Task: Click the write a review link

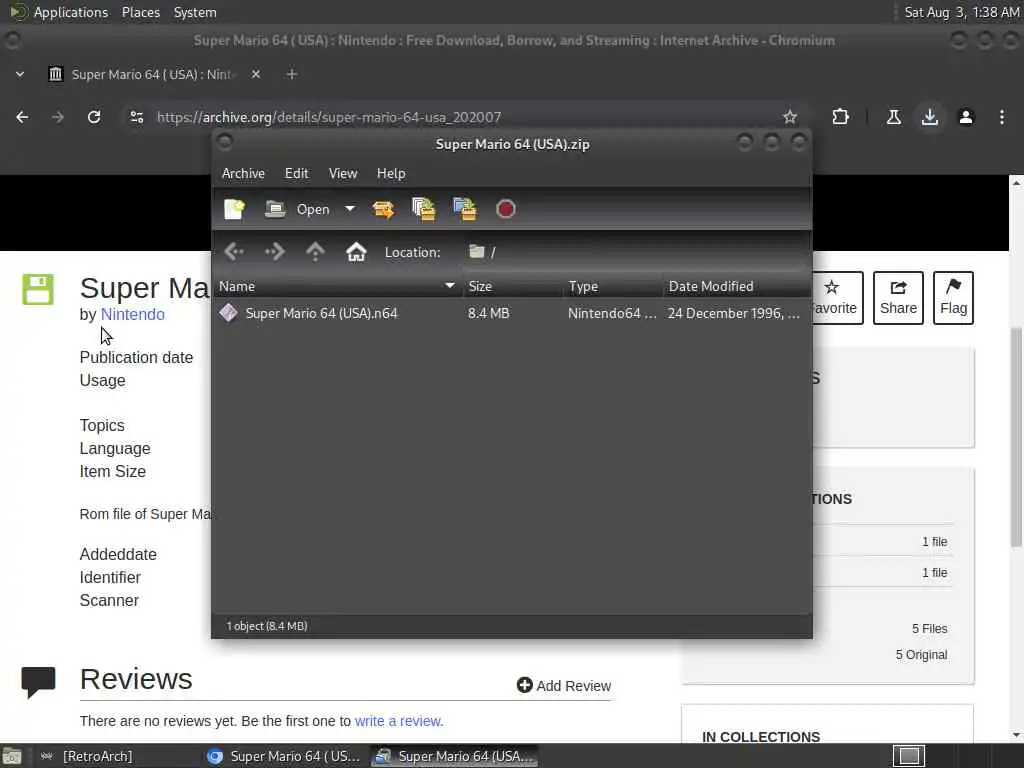Action: [x=398, y=721]
